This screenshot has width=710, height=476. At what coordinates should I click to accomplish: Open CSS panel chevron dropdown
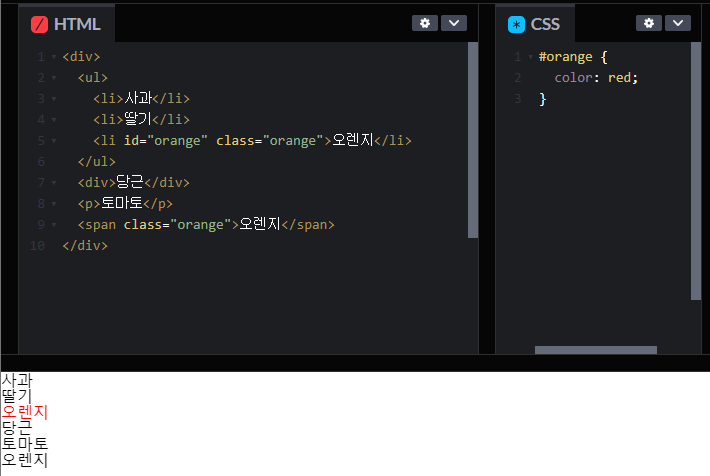point(678,23)
